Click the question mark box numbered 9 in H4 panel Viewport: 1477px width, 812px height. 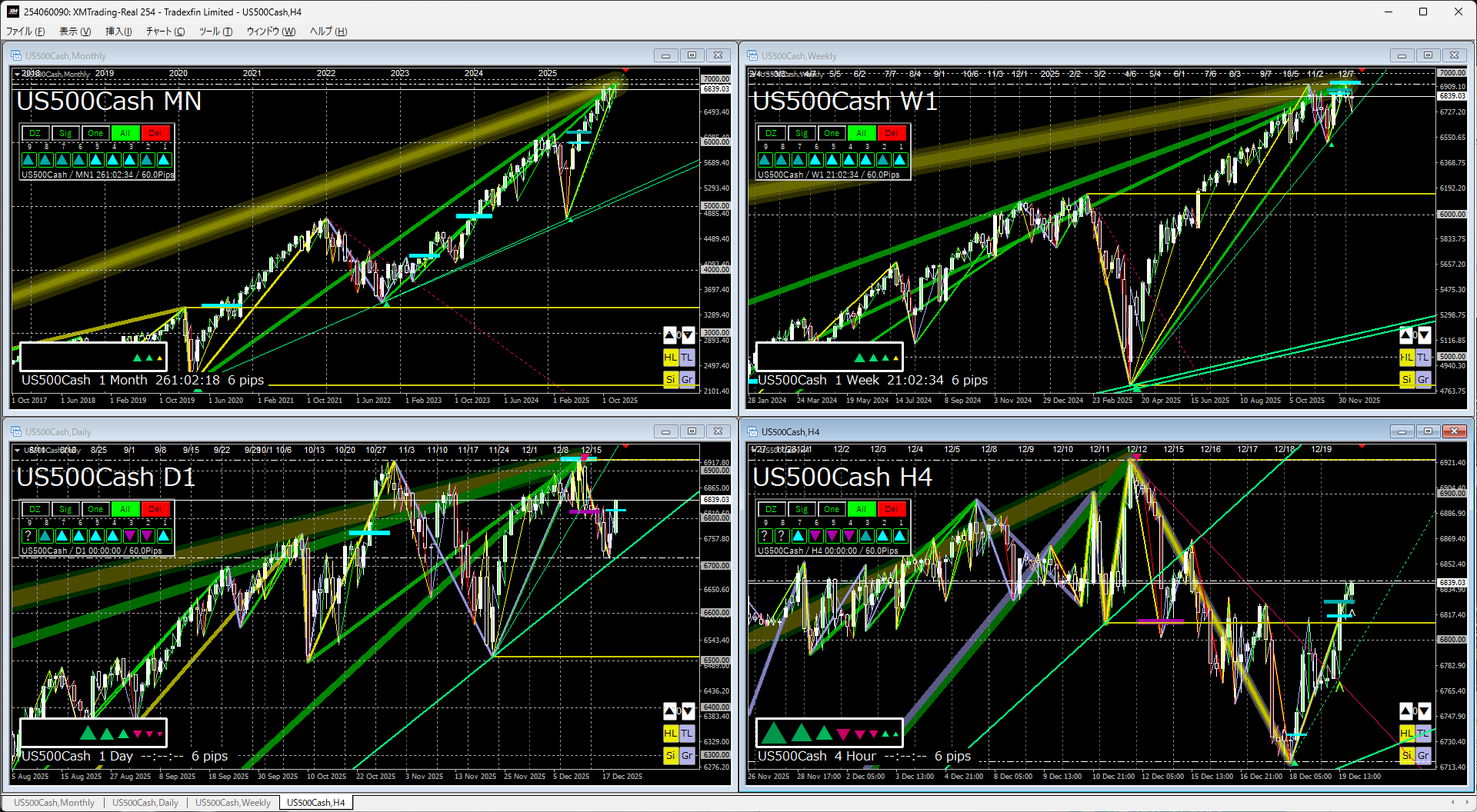point(765,536)
